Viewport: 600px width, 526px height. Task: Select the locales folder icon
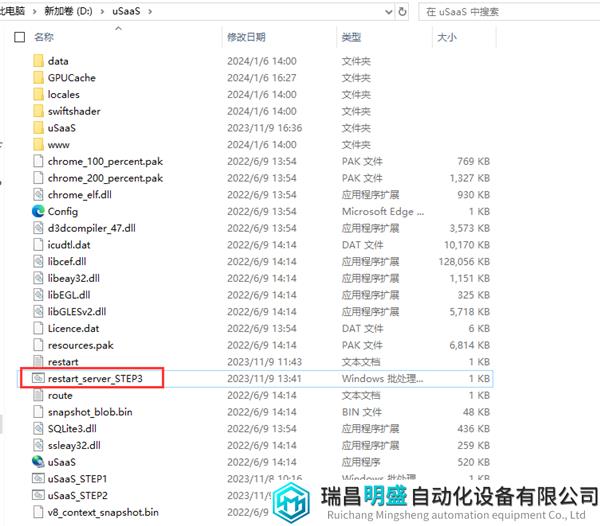coord(38,94)
